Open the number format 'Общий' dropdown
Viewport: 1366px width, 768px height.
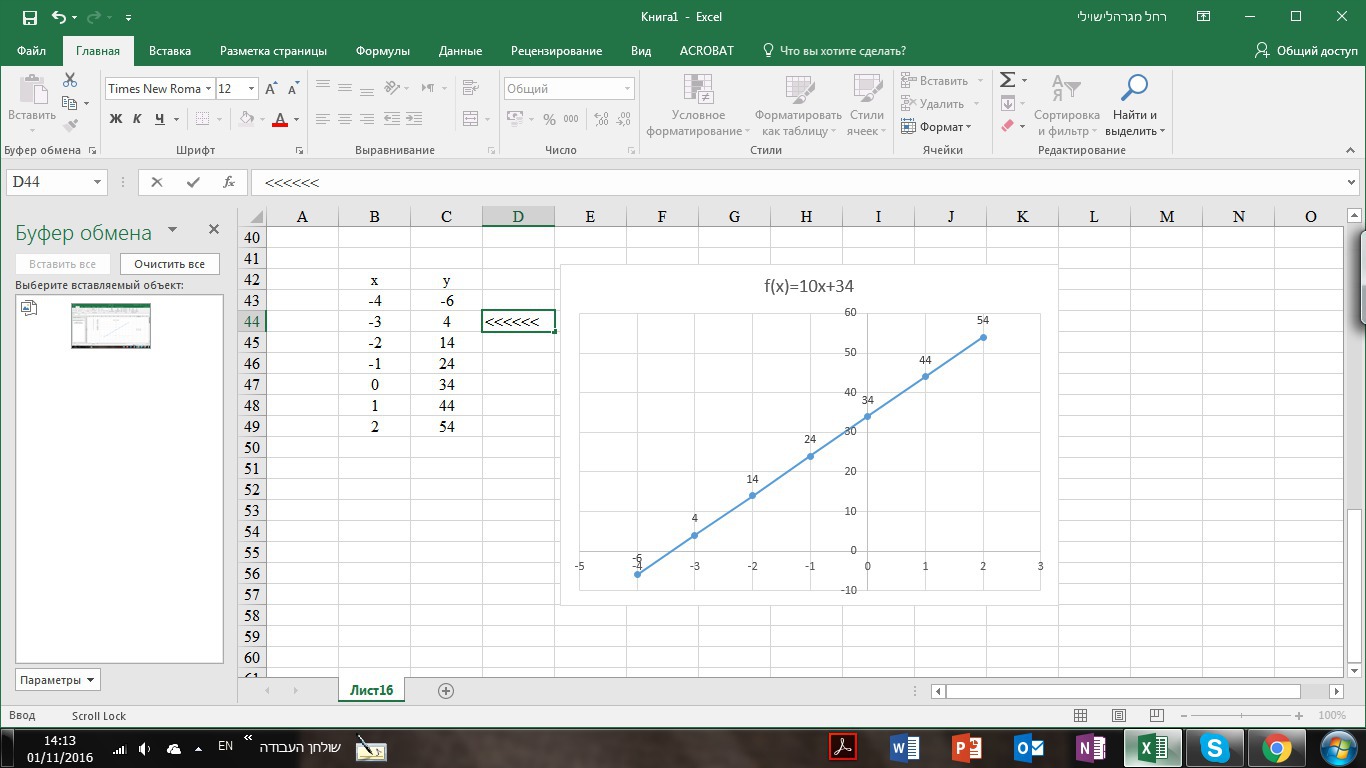point(627,89)
